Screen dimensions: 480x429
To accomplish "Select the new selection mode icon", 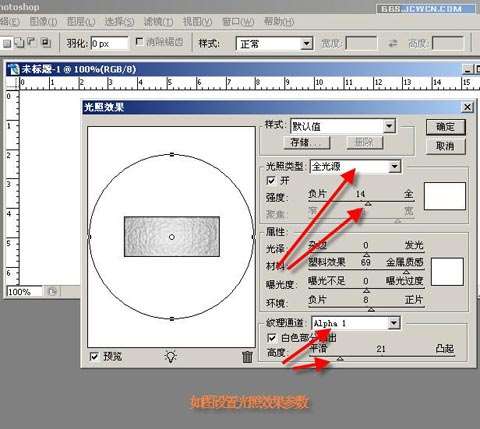I will [x=7, y=43].
